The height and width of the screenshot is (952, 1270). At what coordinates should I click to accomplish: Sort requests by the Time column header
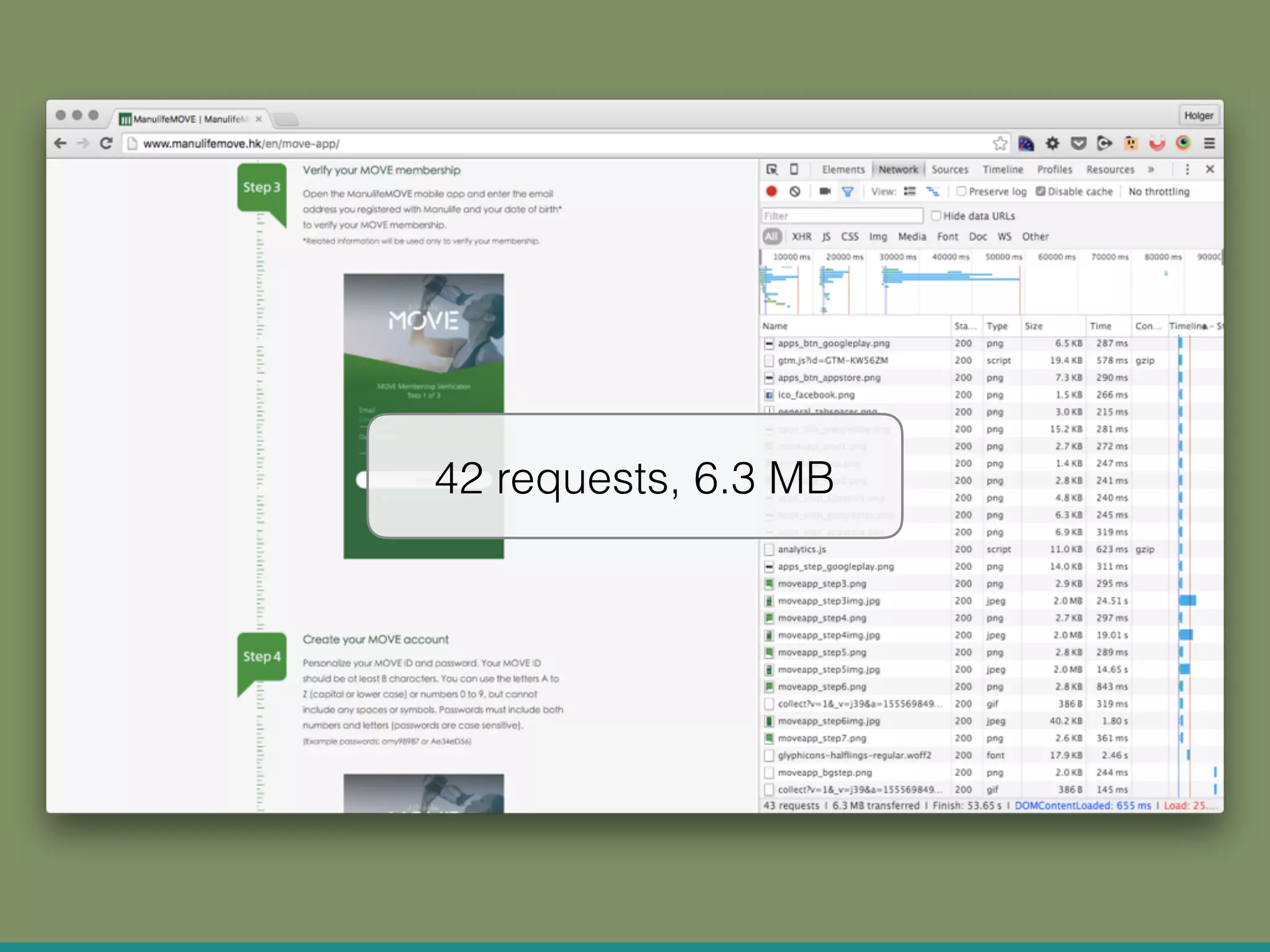[1108, 326]
